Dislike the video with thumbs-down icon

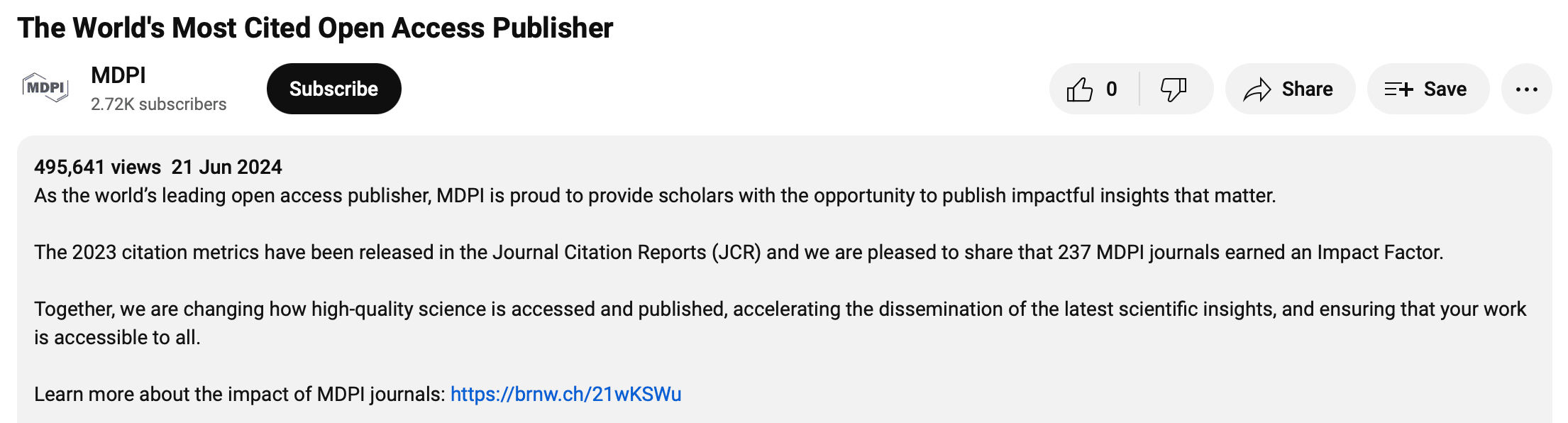1174,89
